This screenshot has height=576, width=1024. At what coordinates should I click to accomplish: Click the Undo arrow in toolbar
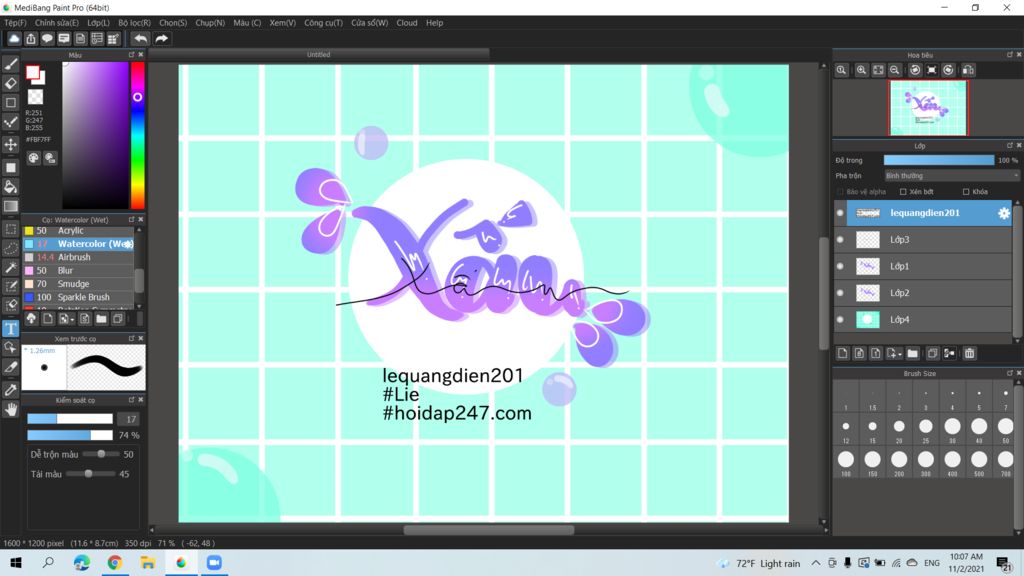[x=140, y=39]
